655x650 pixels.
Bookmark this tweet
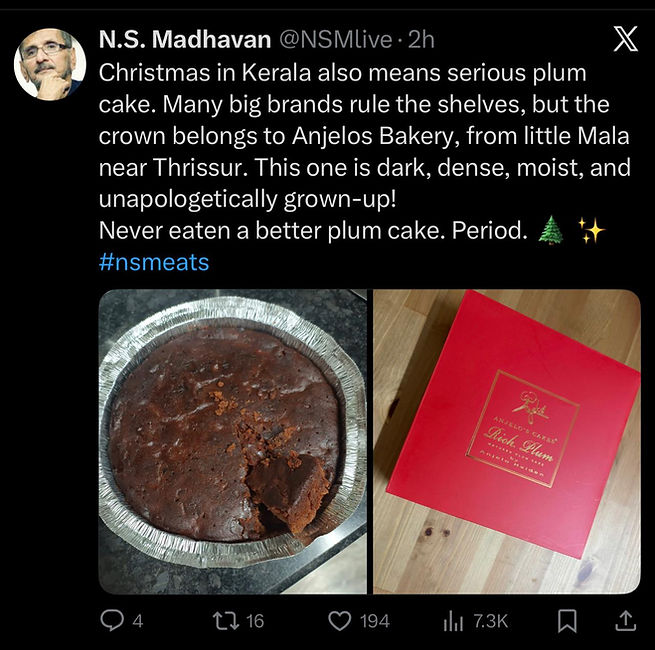(567, 621)
